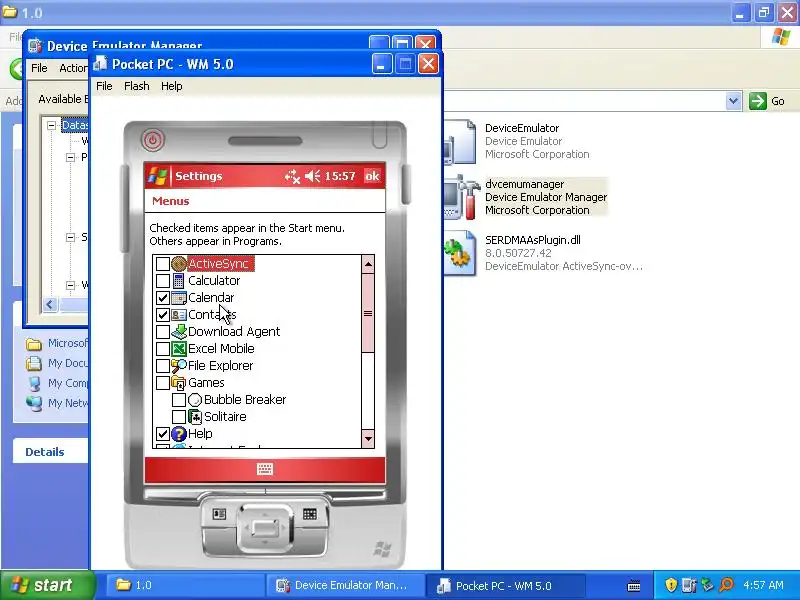Image resolution: width=800 pixels, height=600 pixels.
Task: Click the Contacts app icon in list
Action: pyautogui.click(x=179, y=315)
